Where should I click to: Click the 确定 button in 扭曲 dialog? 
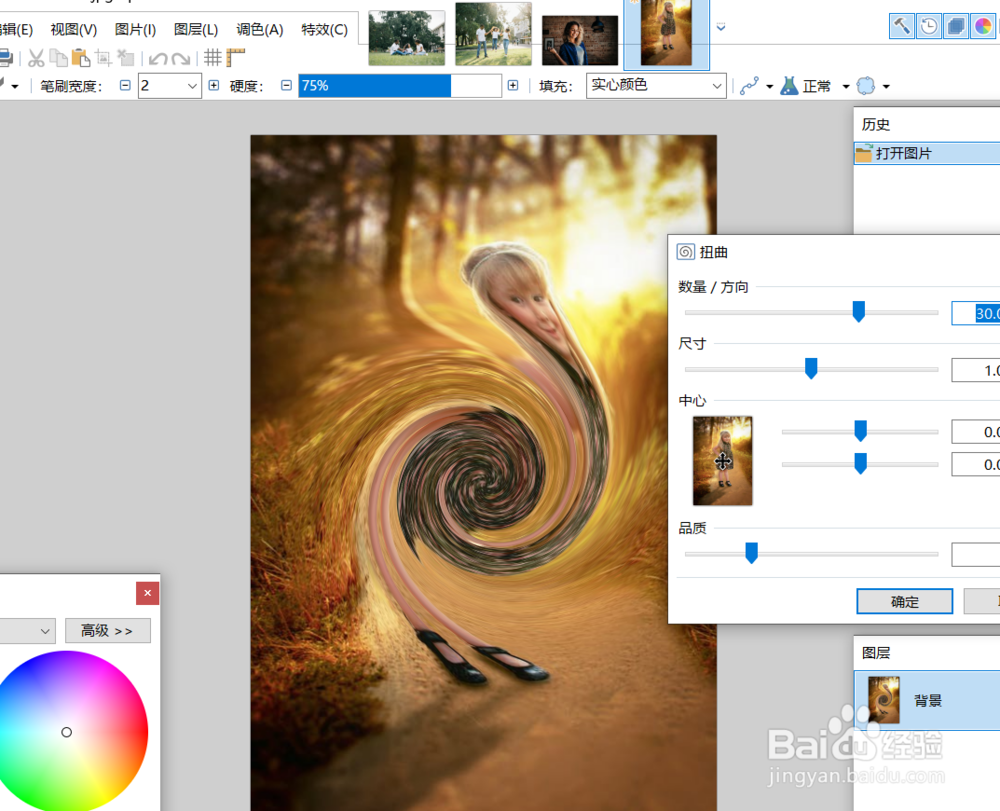click(x=904, y=601)
